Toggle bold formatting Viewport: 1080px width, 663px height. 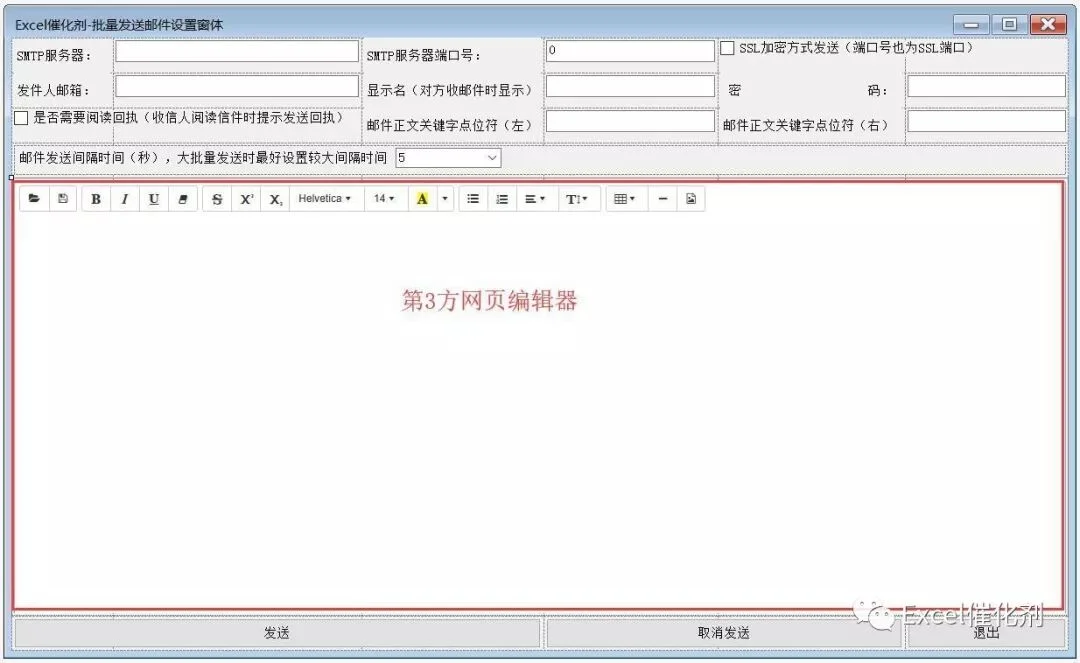[x=96, y=199]
